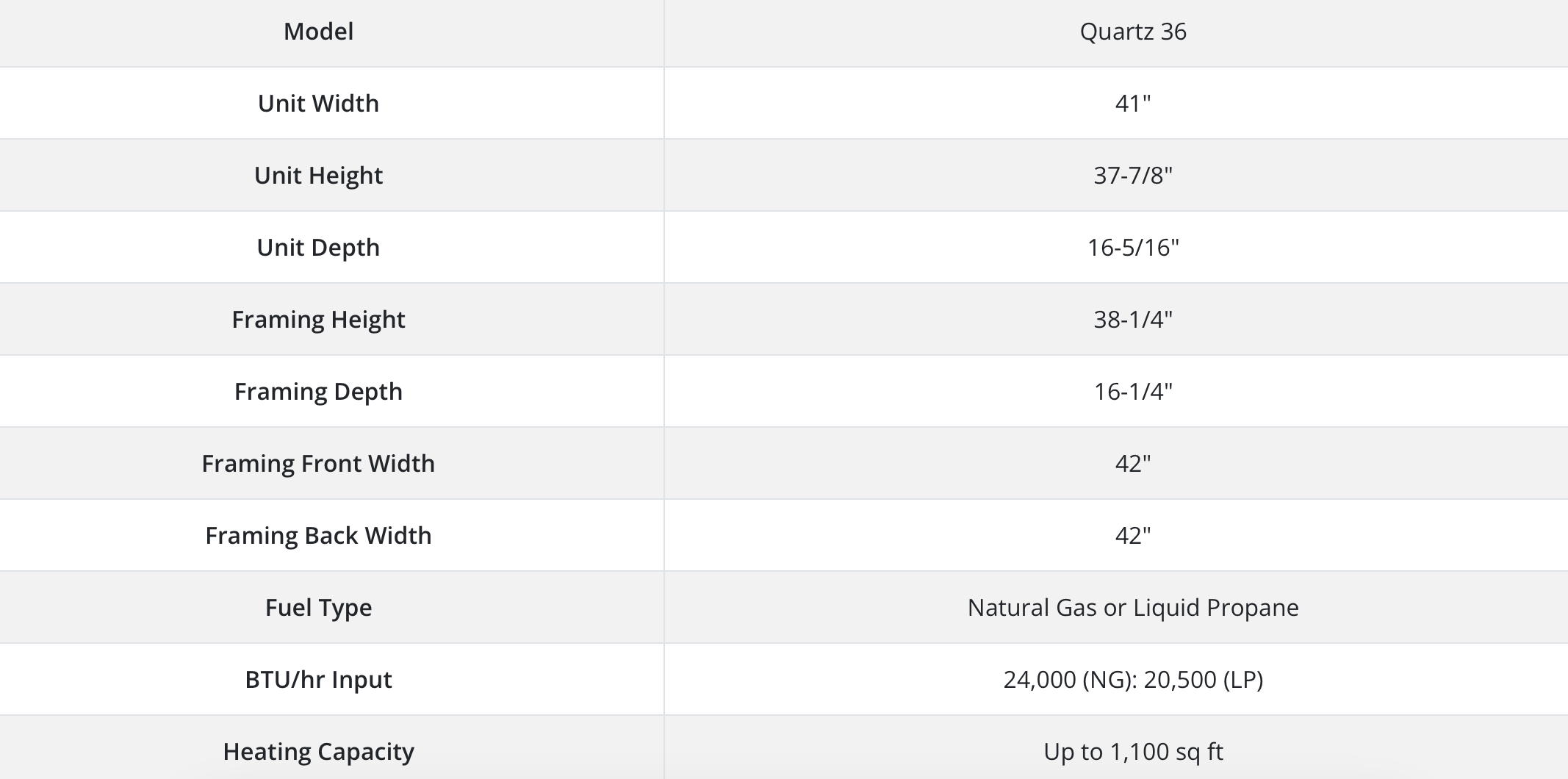Select the Framing Front Width 42" value
The height and width of the screenshot is (779, 1568).
pos(1133,464)
